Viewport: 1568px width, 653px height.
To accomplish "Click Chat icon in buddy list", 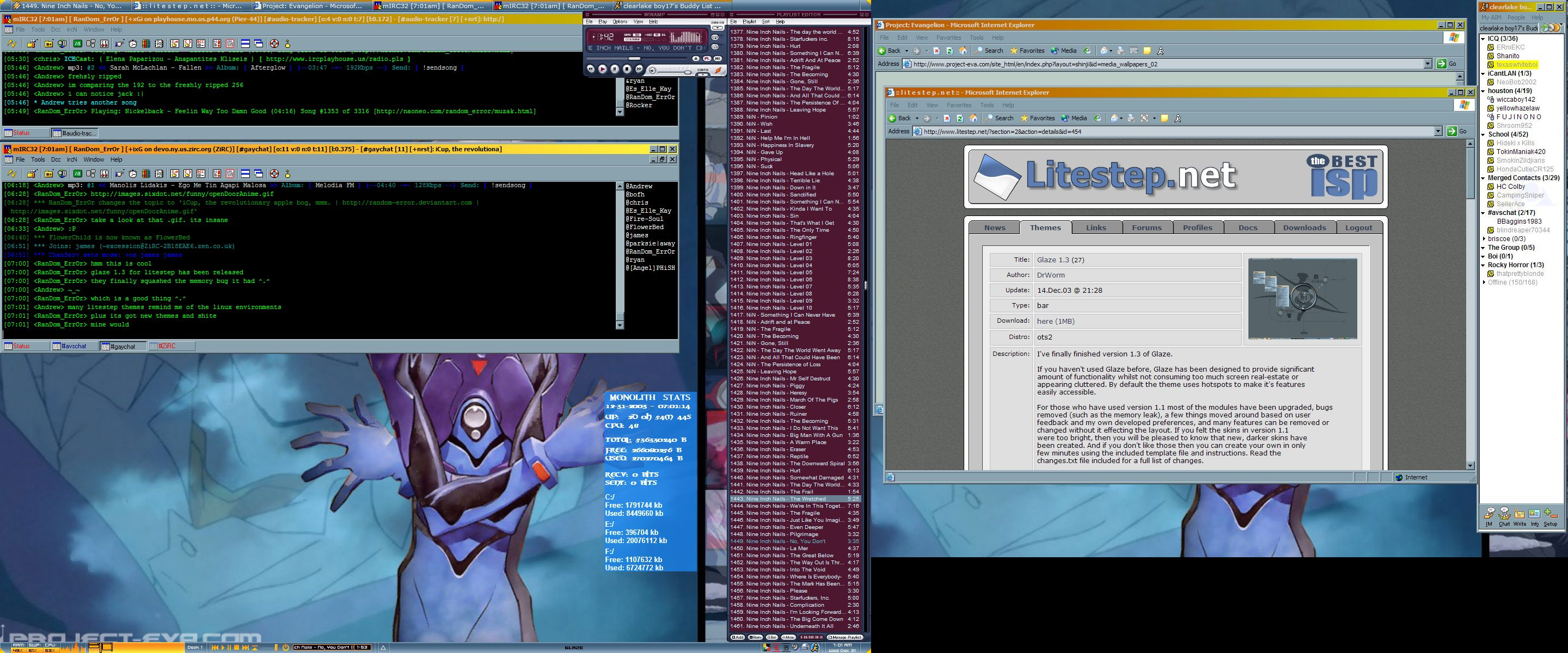I will (x=1505, y=516).
